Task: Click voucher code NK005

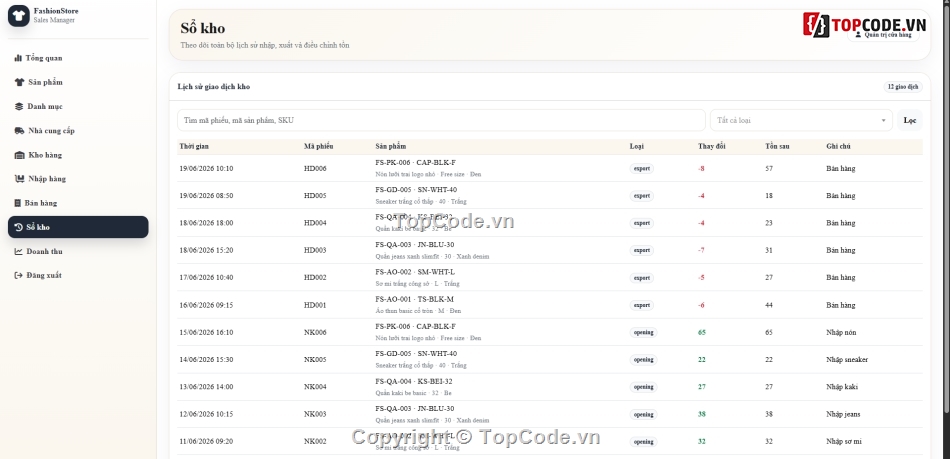Action: [x=315, y=360]
